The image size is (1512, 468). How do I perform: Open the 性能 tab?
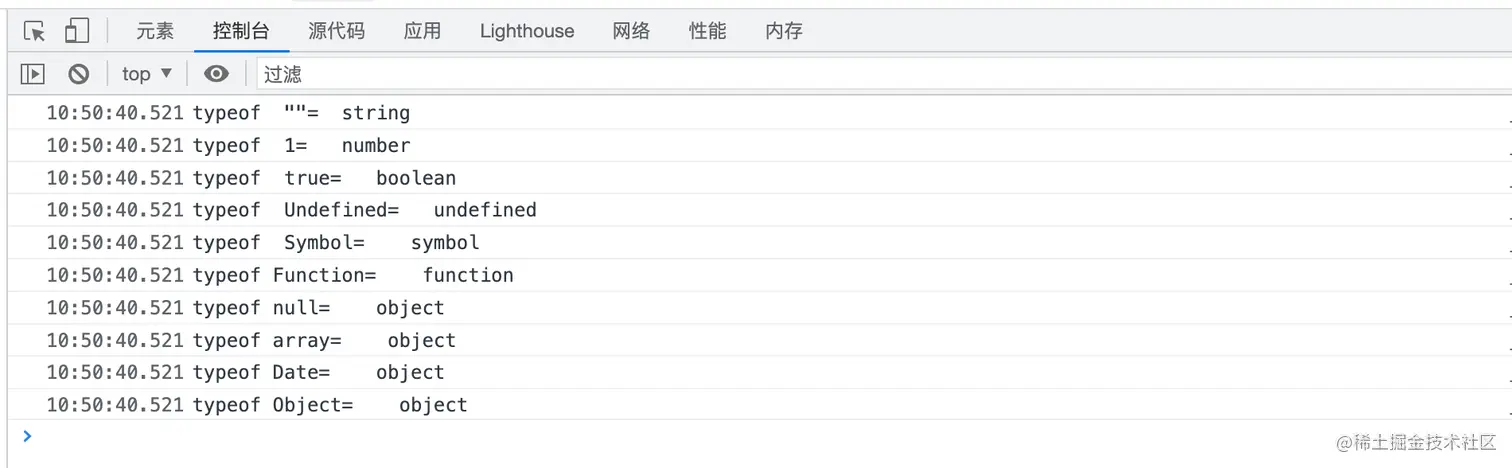pyautogui.click(x=708, y=31)
